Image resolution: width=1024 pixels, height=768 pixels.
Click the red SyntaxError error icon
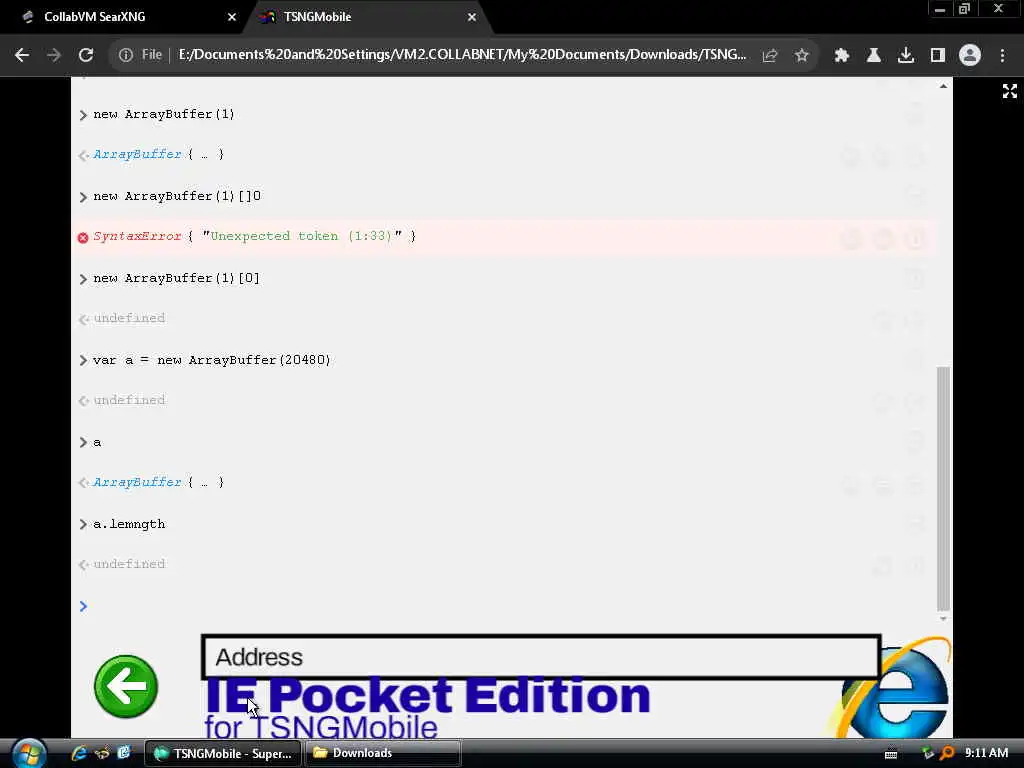(x=83, y=238)
